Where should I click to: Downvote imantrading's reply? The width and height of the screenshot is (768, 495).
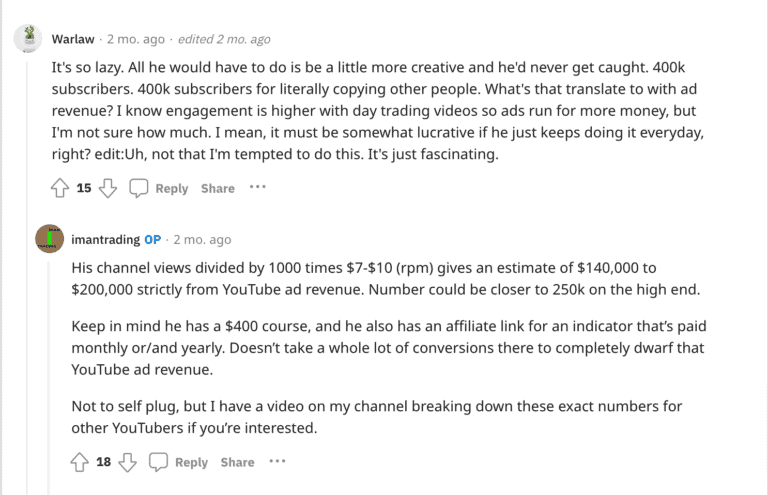(128, 462)
